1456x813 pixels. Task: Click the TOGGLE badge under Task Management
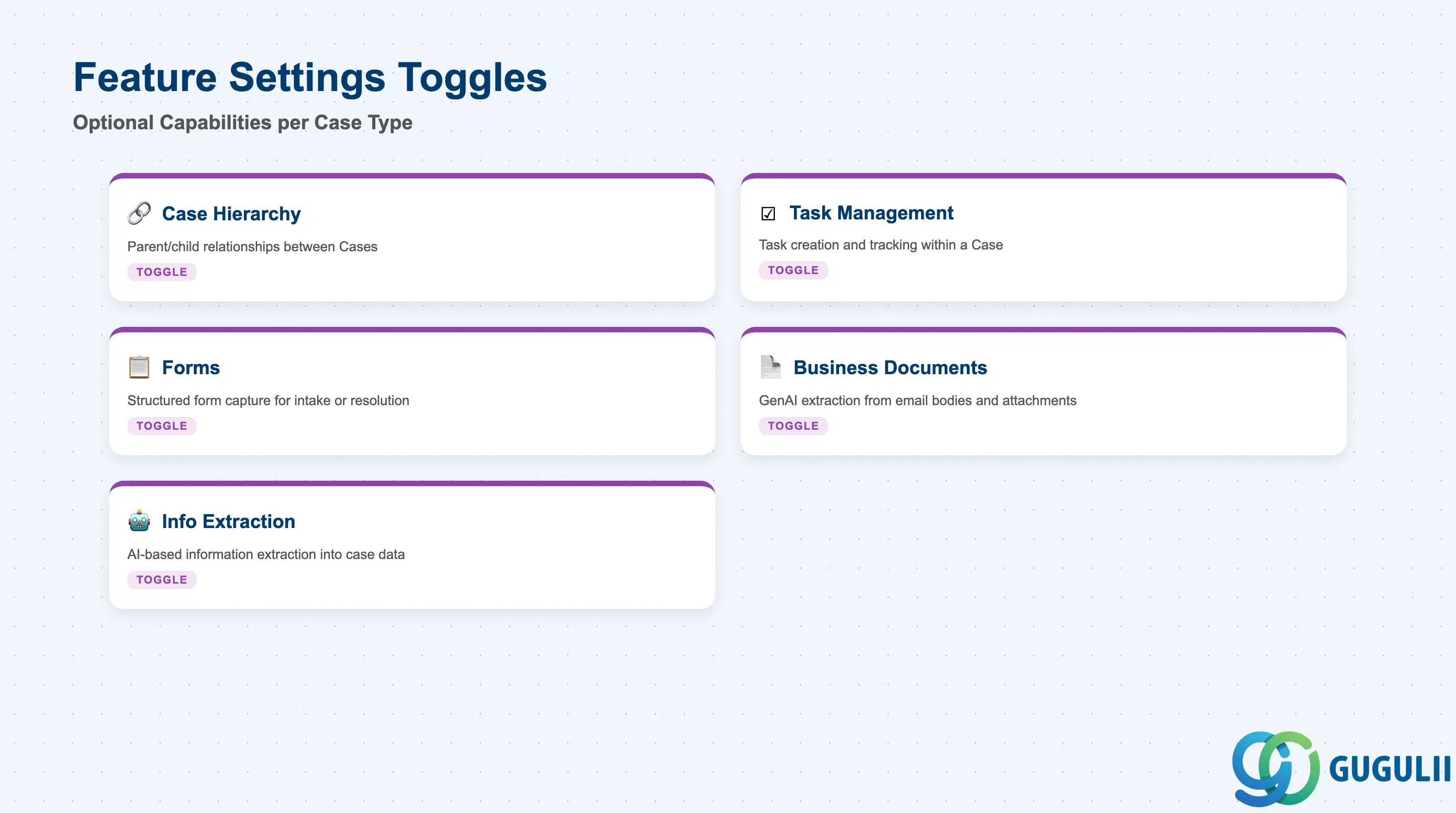(793, 270)
